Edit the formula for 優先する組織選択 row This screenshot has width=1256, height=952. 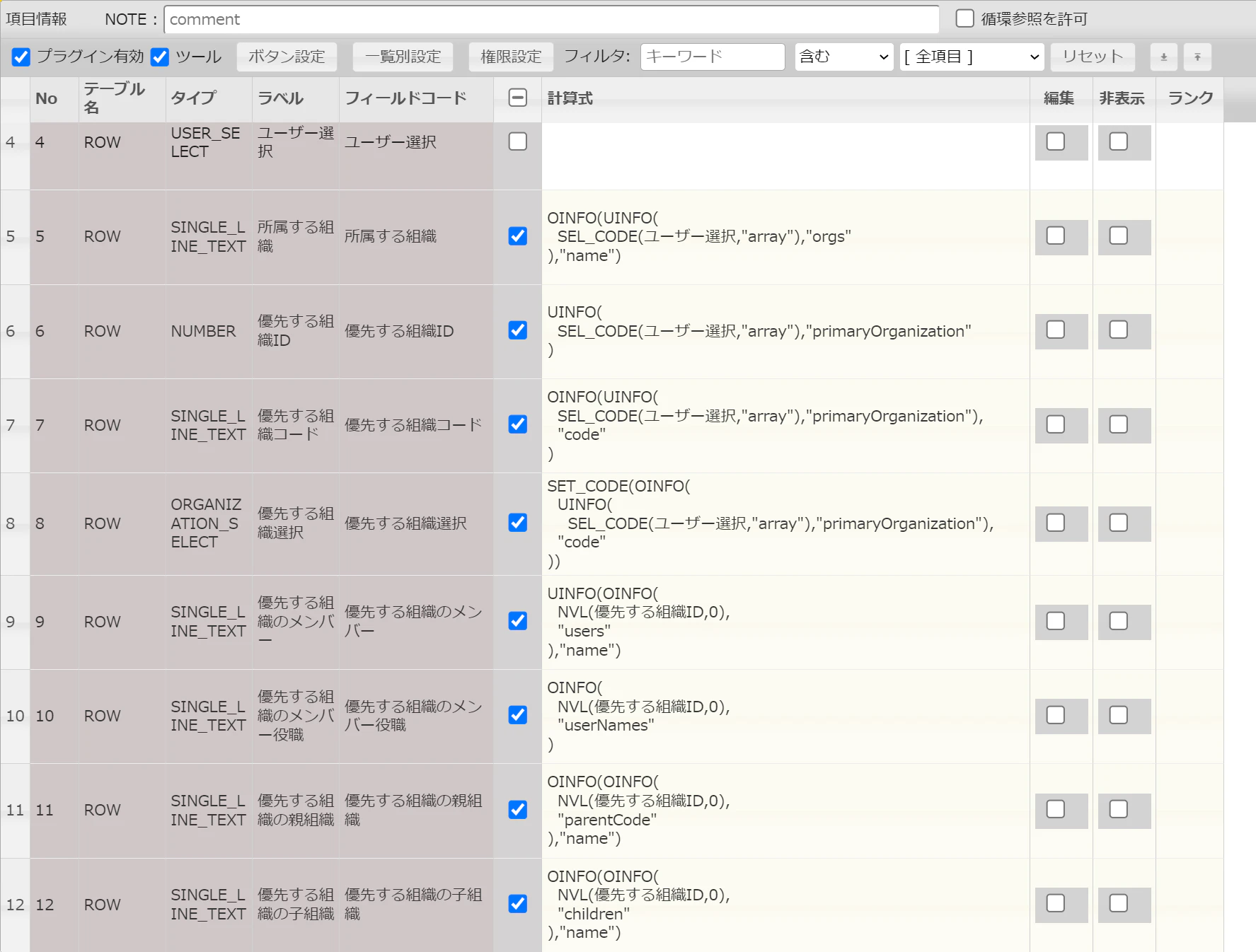(x=785, y=524)
